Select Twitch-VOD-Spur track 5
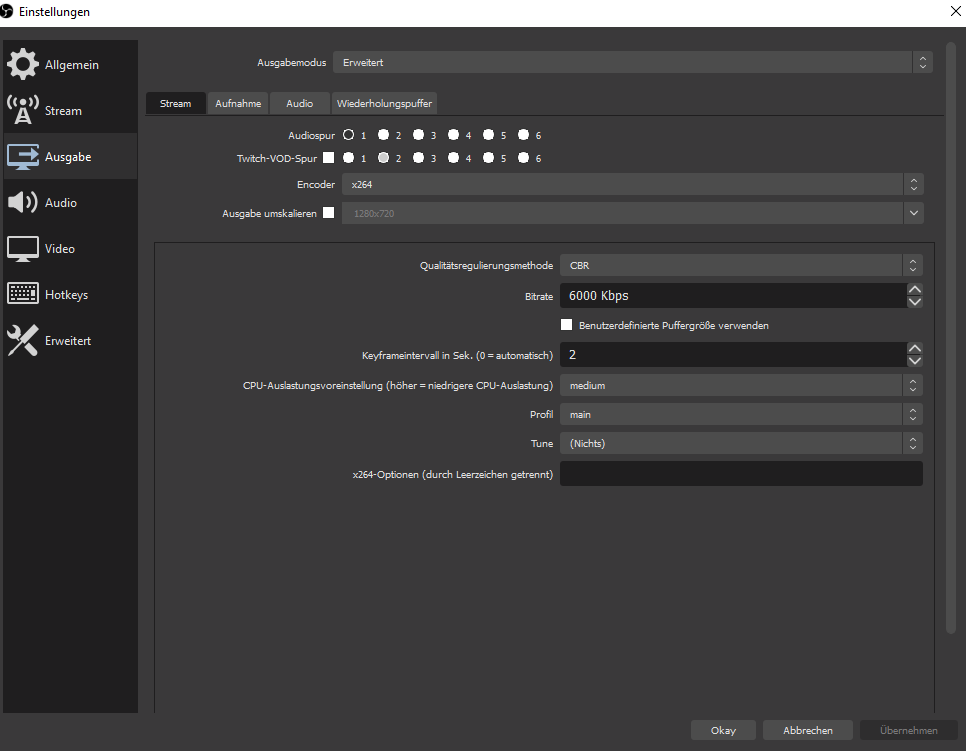 coord(489,158)
